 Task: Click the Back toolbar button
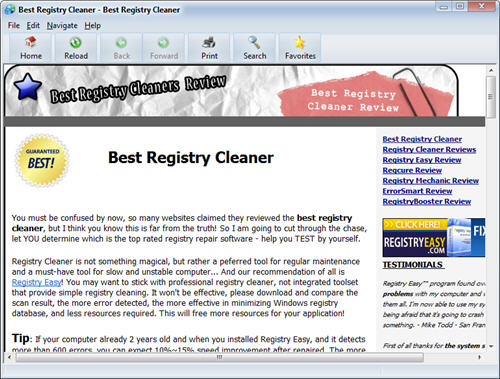pos(121,48)
